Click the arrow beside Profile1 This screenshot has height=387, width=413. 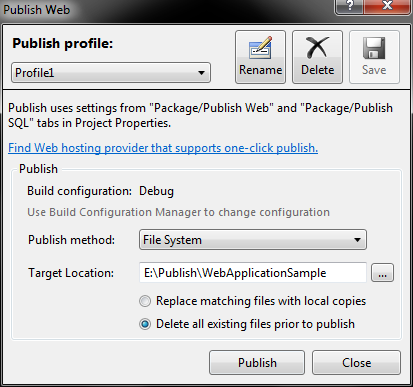pyautogui.click(x=201, y=72)
